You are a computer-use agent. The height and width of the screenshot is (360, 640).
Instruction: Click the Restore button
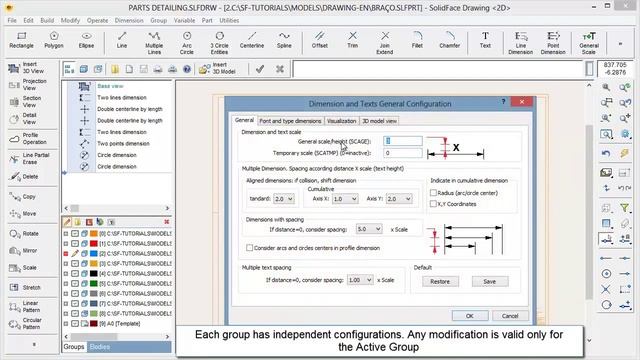click(440, 282)
